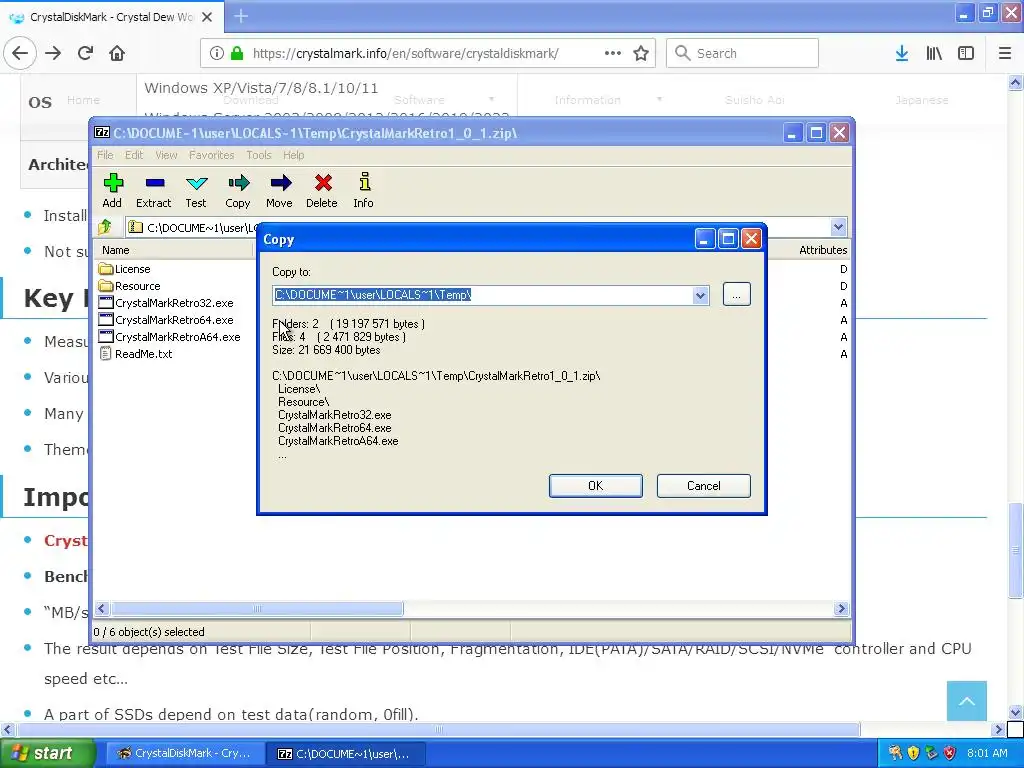1024x768 pixels.
Task: Click the Copy to path input field
Action: point(483,295)
